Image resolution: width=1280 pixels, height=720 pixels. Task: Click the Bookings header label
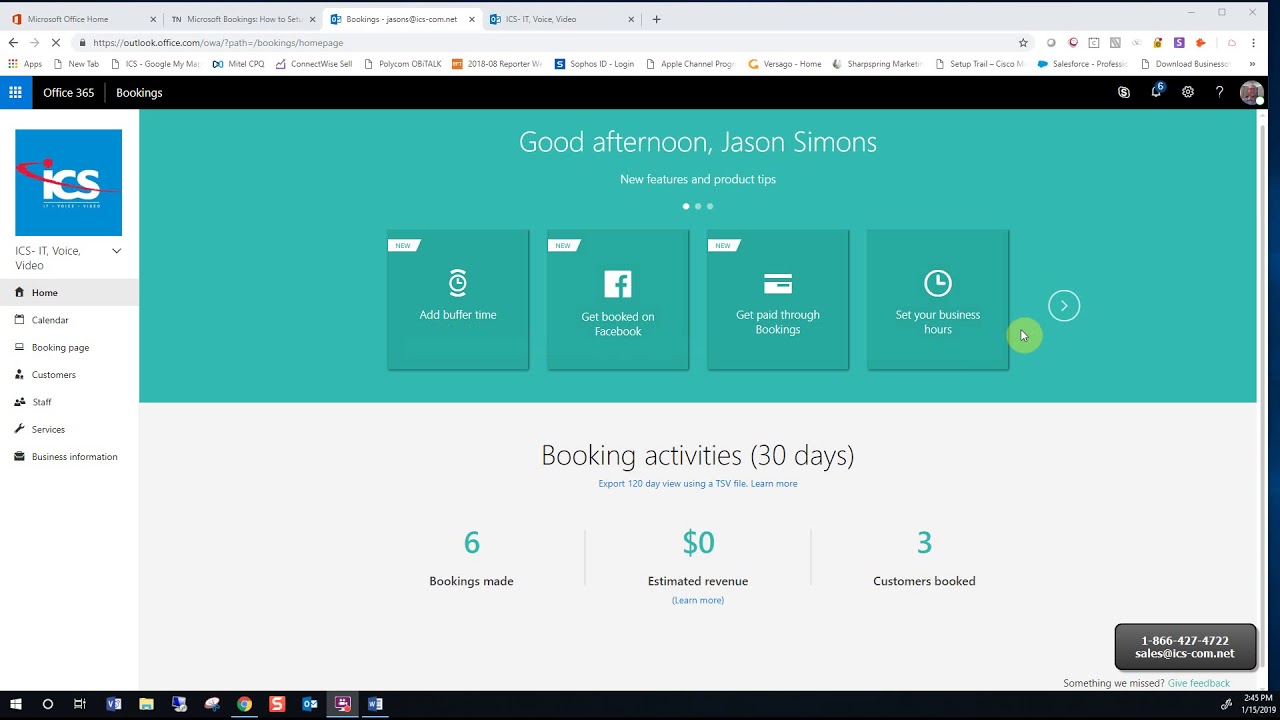click(139, 92)
